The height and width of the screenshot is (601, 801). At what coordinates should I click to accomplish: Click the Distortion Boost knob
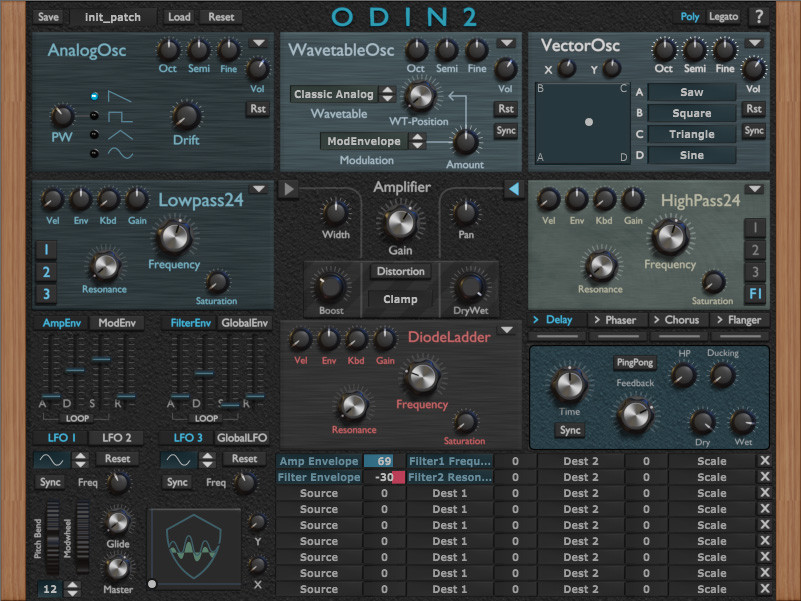pyautogui.click(x=331, y=287)
